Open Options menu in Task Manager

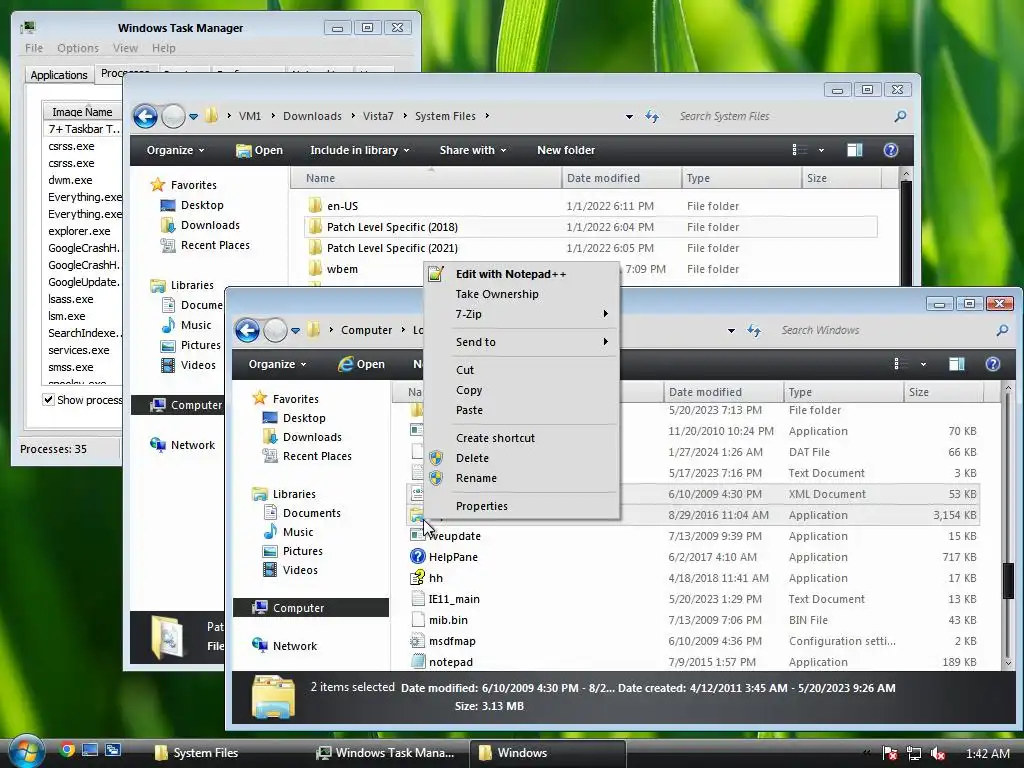pos(78,48)
